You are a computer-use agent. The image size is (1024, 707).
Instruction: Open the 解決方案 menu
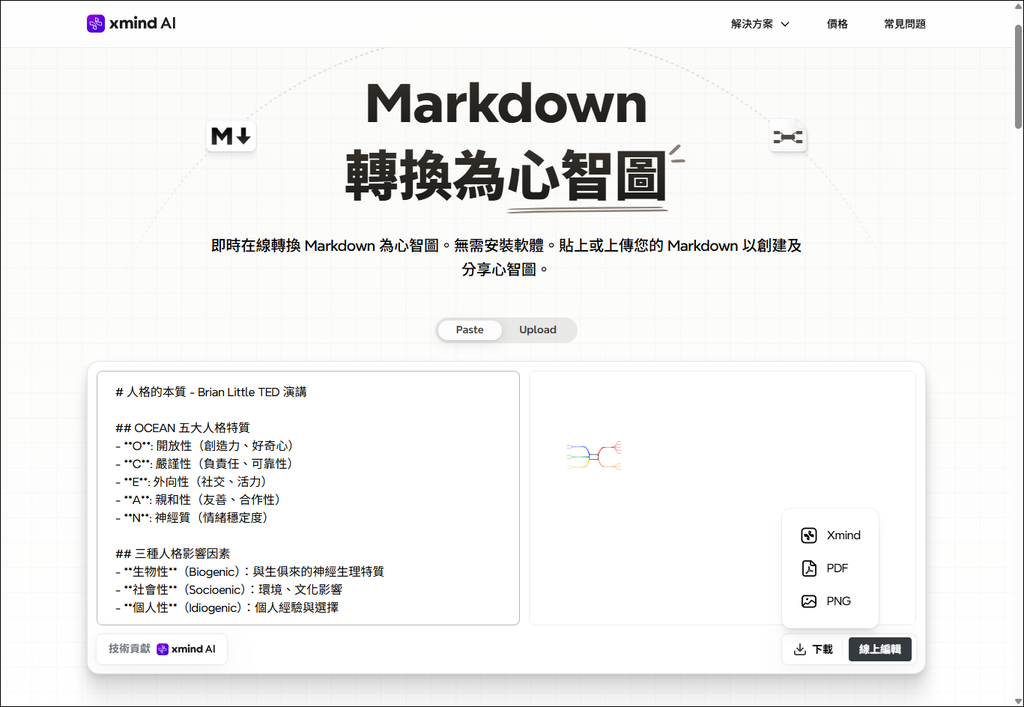coord(760,24)
